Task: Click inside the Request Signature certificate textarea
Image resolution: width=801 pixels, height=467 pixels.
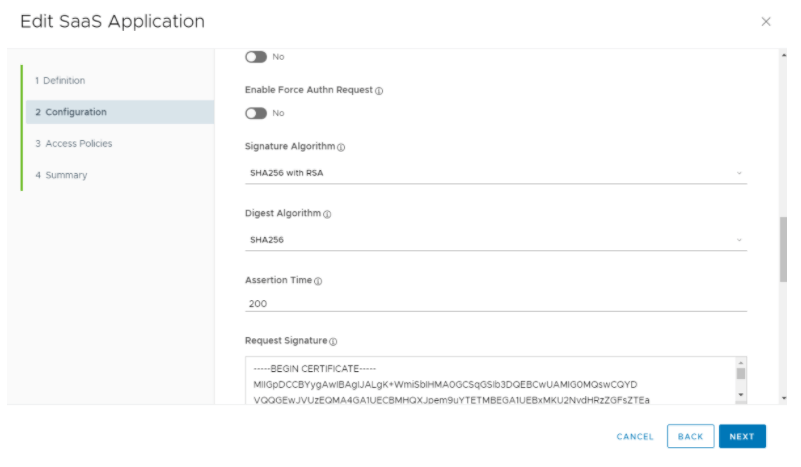Action: click(488, 385)
